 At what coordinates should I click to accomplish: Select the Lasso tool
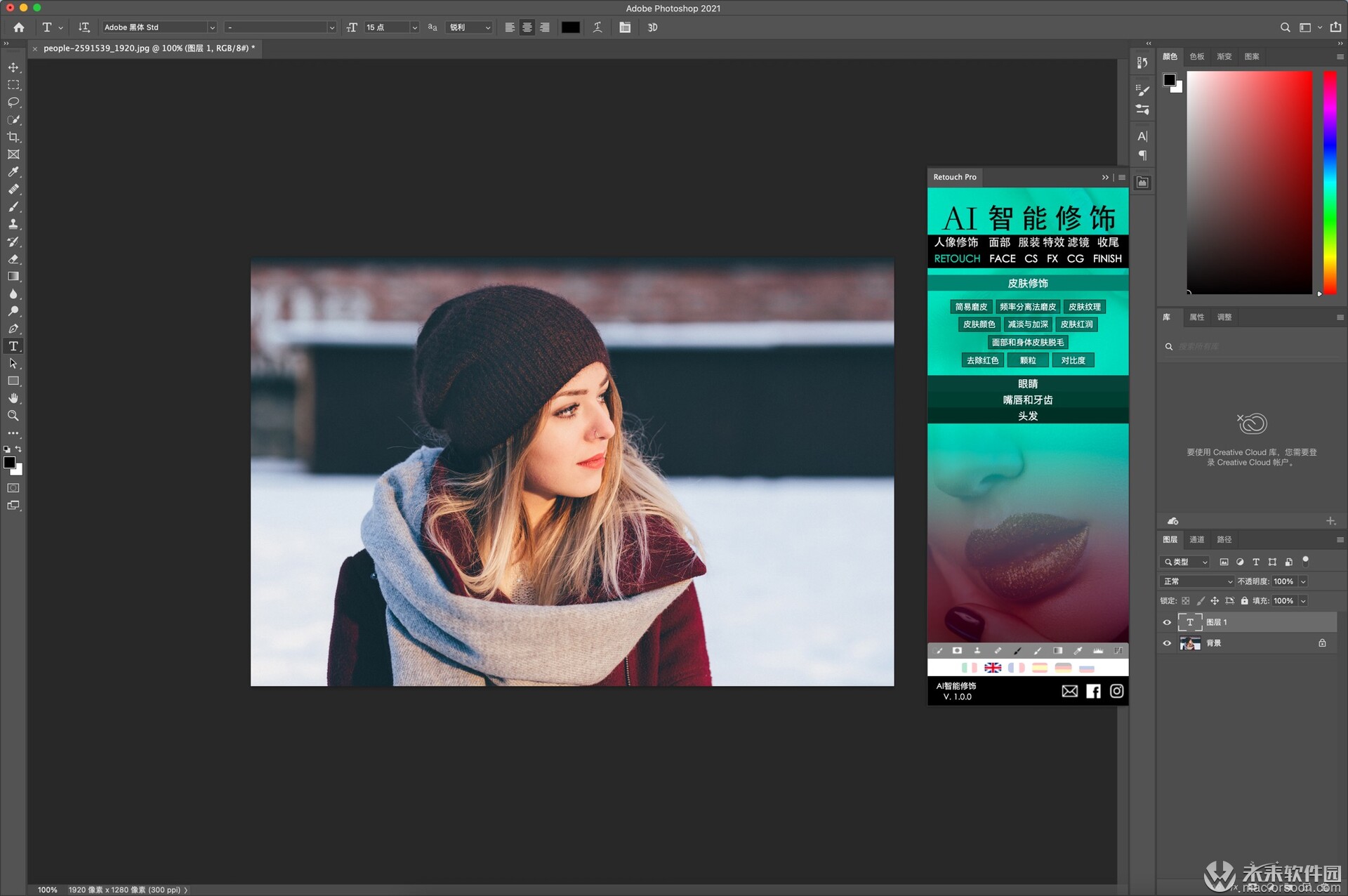pos(13,102)
